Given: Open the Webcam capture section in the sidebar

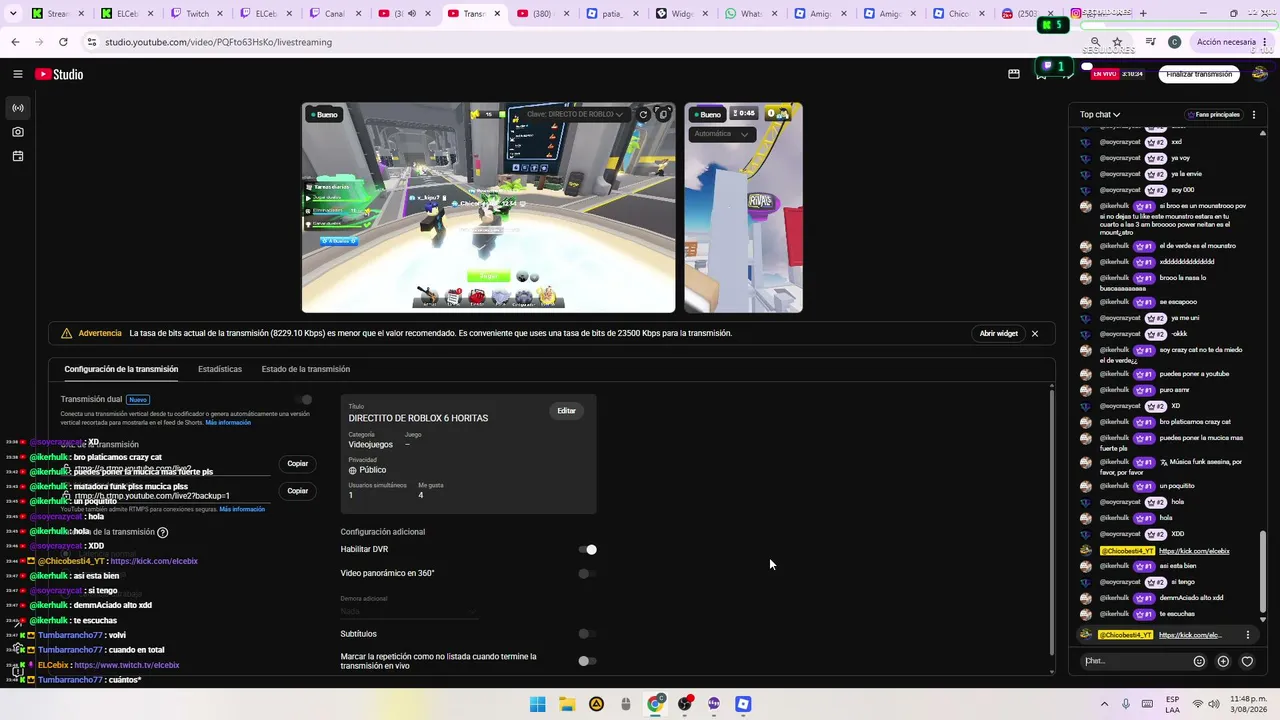Looking at the screenshot, I should click(18, 132).
